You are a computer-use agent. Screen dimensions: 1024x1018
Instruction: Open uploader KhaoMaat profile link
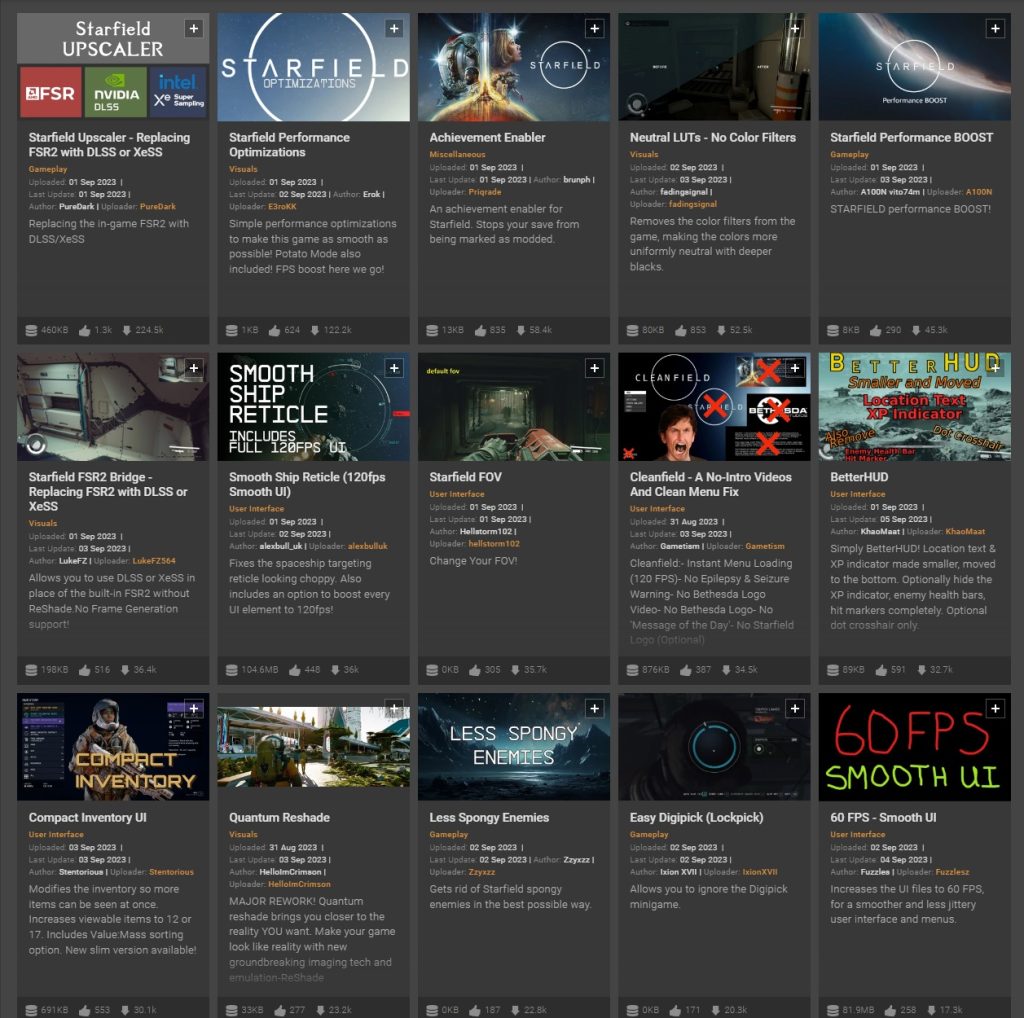pos(965,532)
